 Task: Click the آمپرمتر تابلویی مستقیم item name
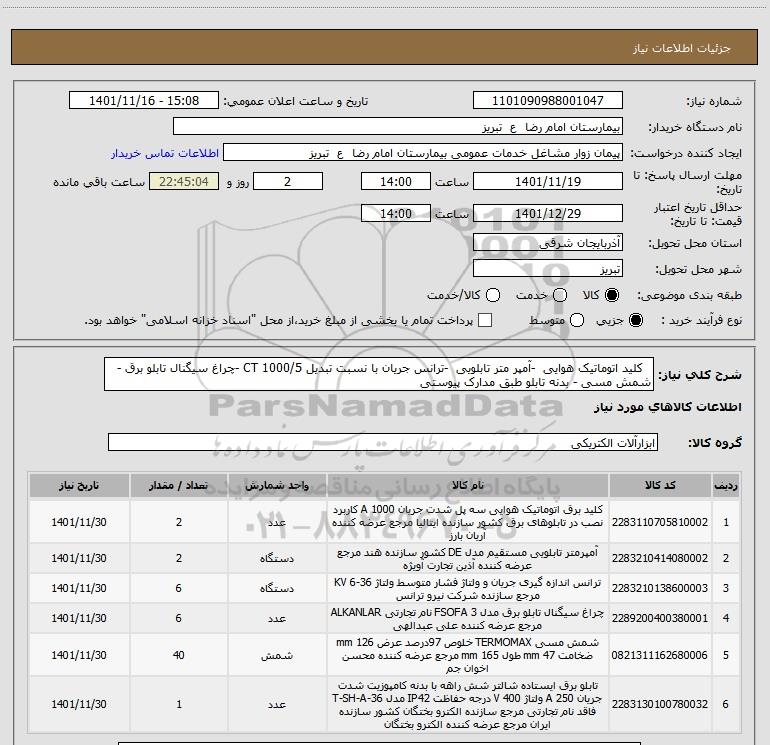(468, 558)
